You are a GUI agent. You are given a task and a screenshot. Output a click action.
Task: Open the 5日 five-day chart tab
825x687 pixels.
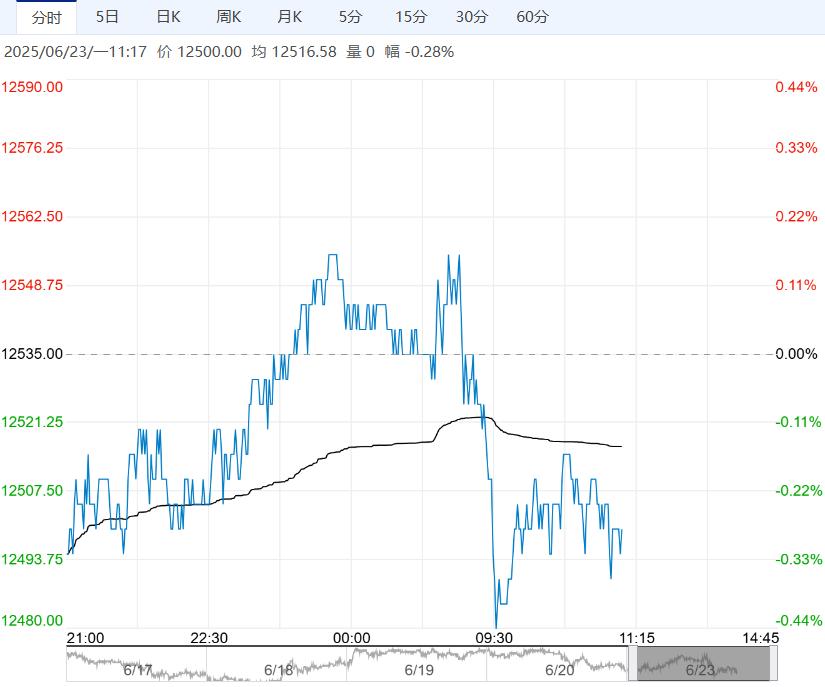click(107, 17)
